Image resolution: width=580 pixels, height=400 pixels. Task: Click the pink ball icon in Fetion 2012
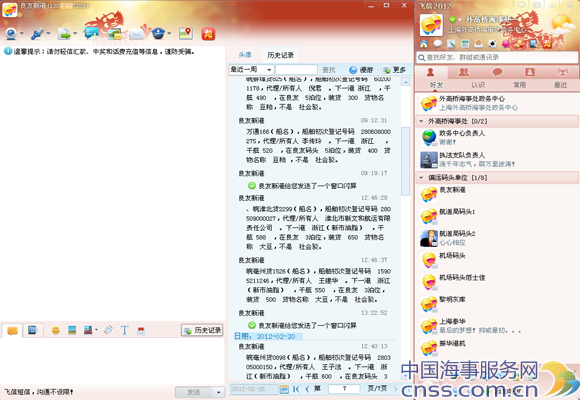(x=506, y=44)
